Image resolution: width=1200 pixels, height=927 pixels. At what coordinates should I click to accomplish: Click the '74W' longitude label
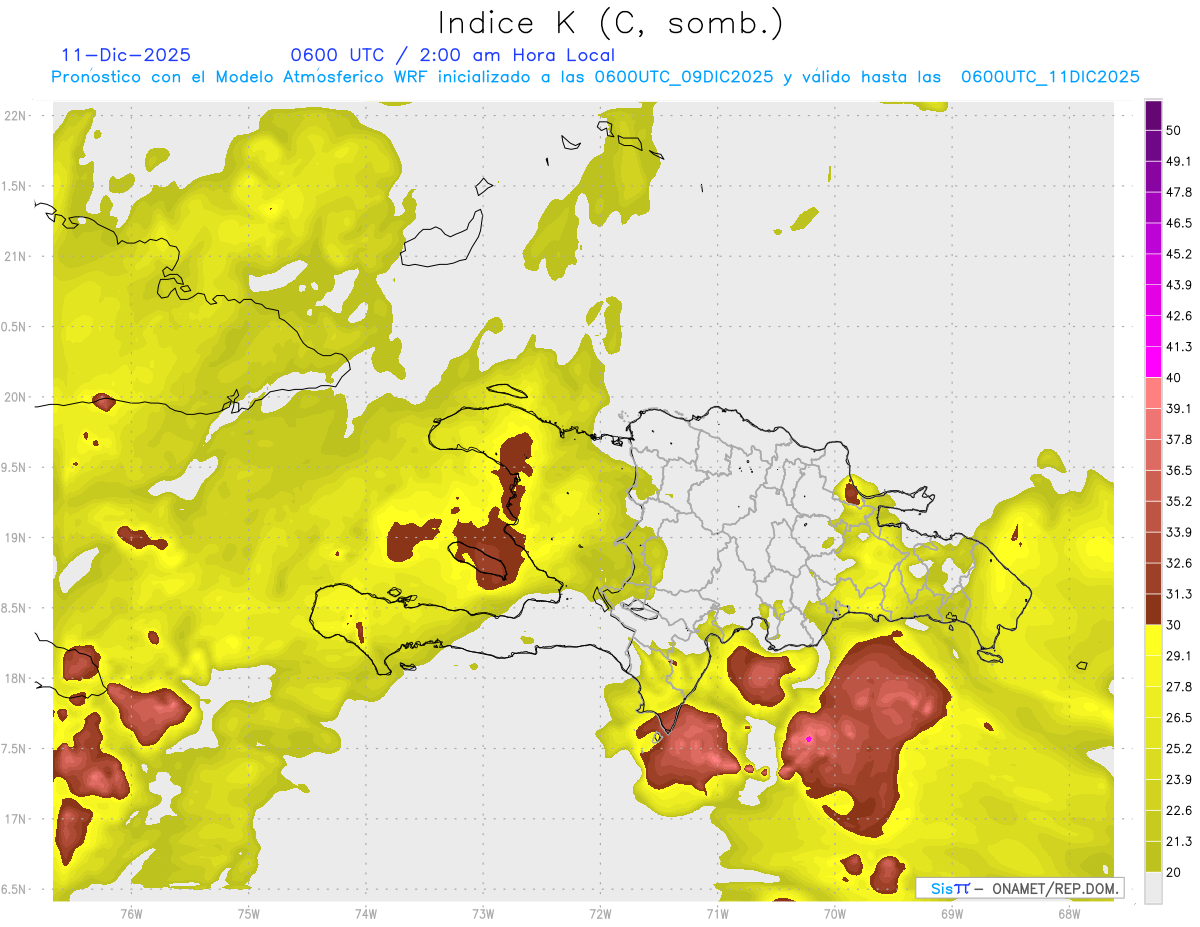(365, 914)
